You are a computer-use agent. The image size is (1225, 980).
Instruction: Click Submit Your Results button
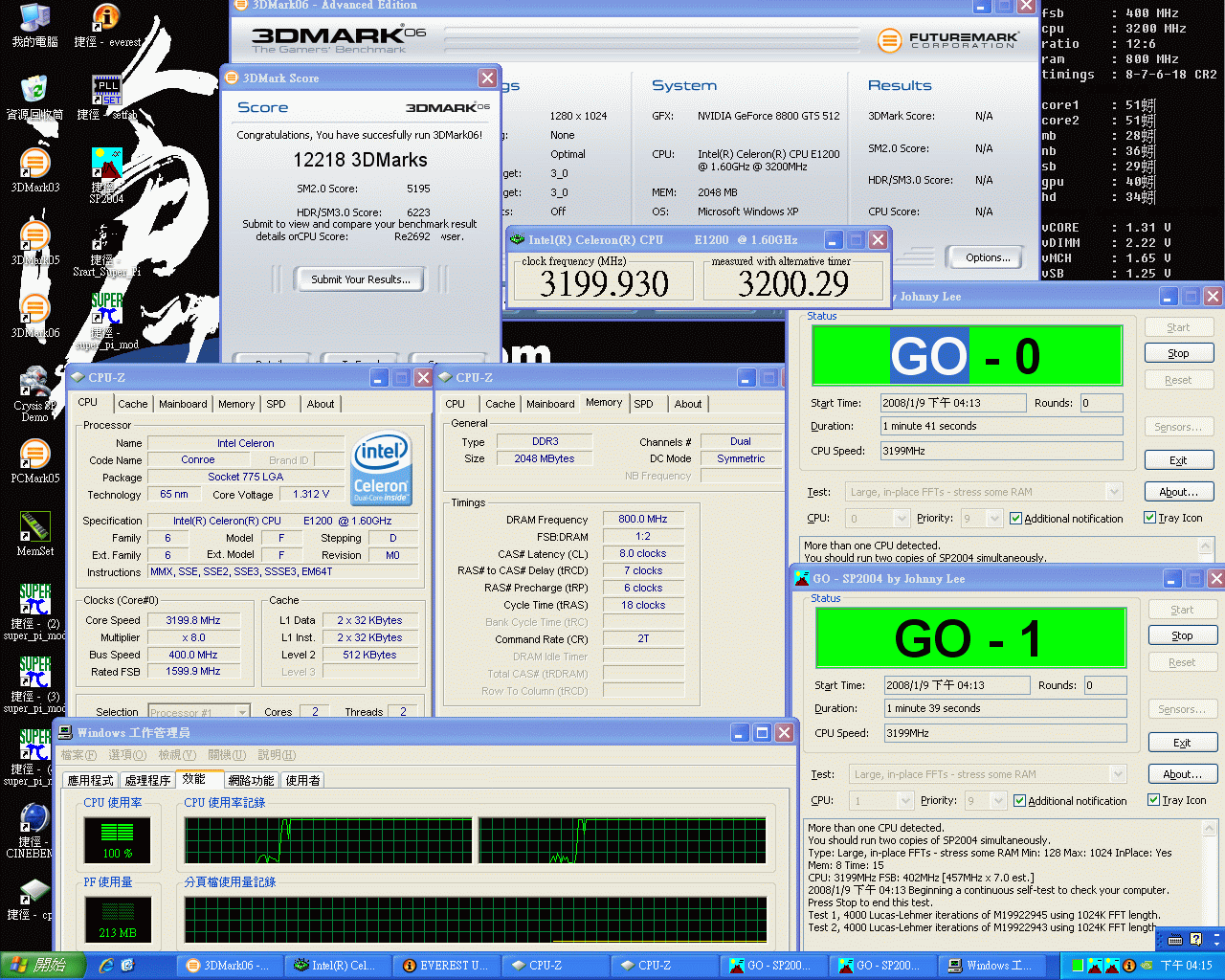361,279
